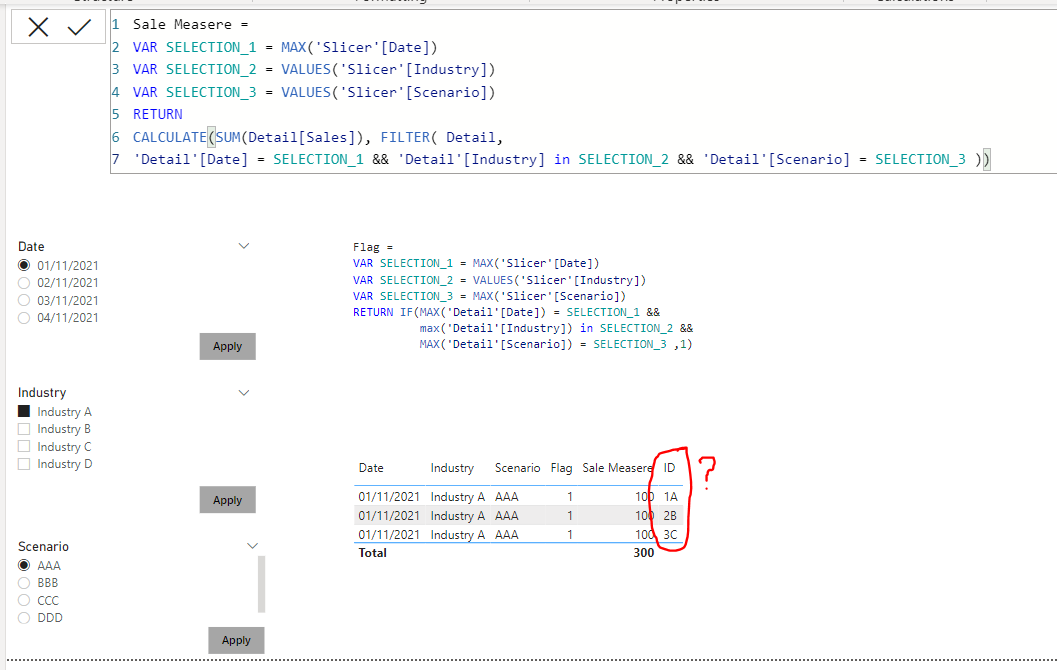Check the Industry C checkbox
The width and height of the screenshot is (1057, 670).
click(x=24, y=446)
